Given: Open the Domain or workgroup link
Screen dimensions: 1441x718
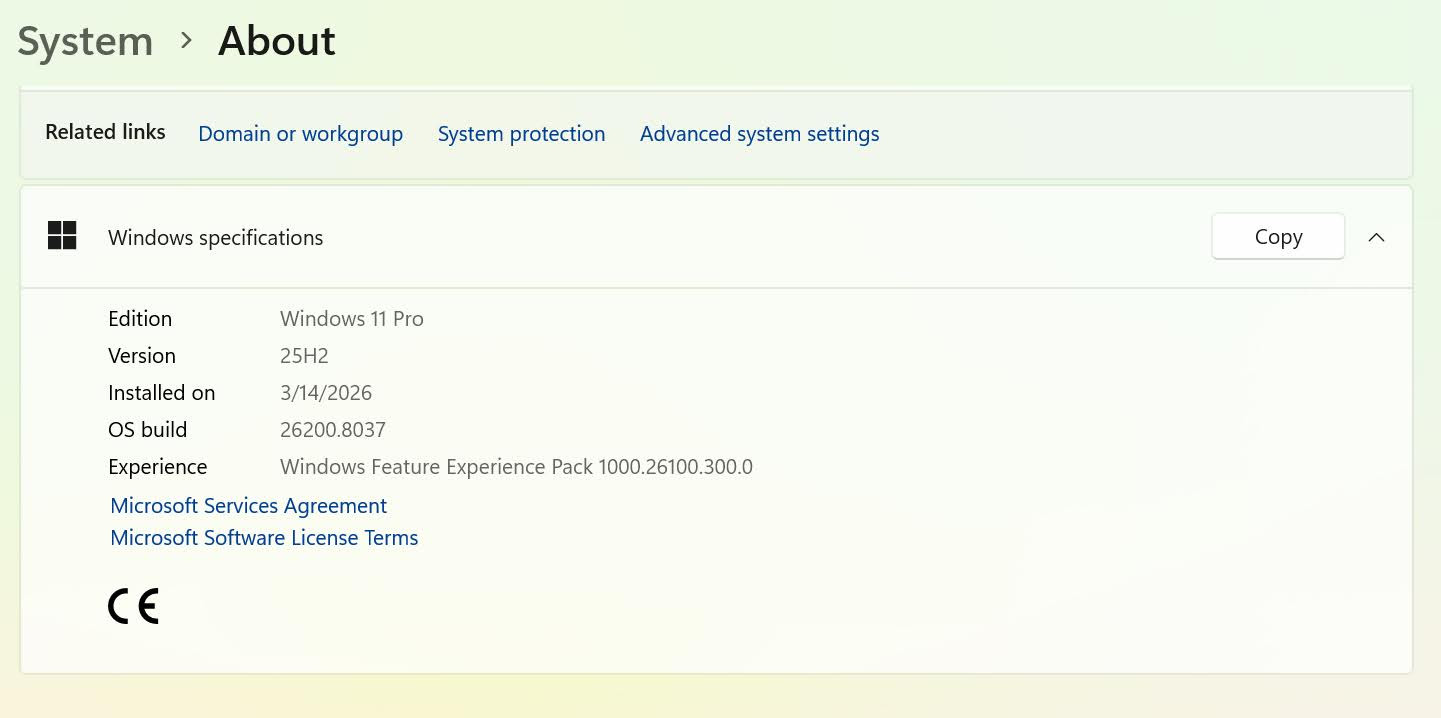Looking at the screenshot, I should (300, 134).
